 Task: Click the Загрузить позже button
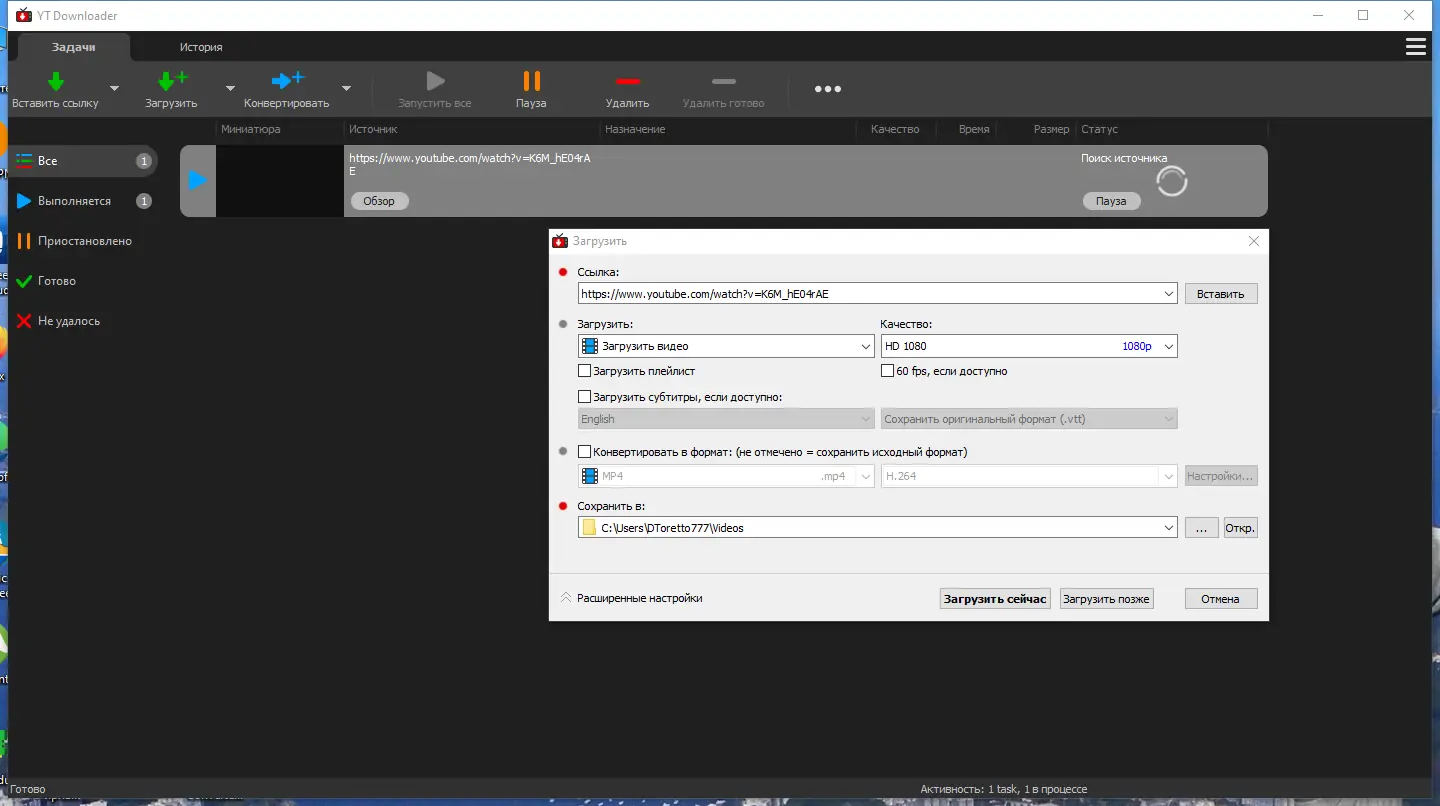click(x=1107, y=599)
